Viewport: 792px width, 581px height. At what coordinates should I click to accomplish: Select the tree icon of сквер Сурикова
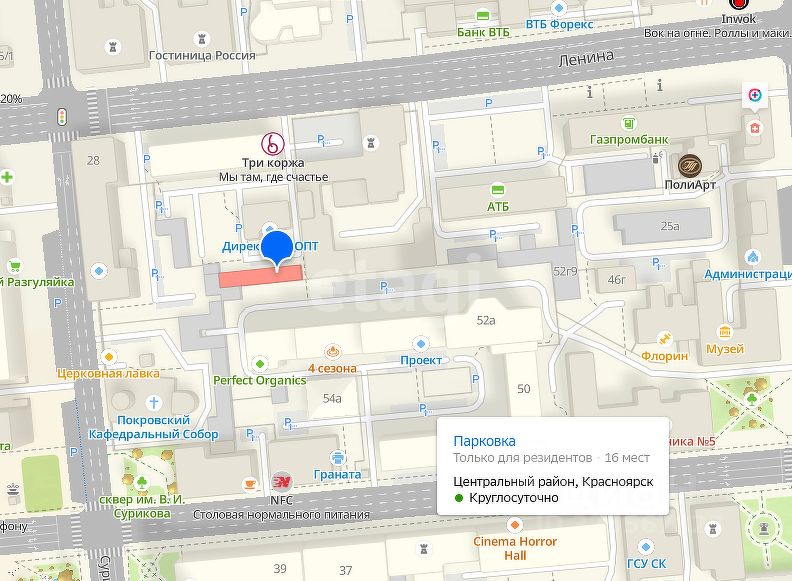[x=142, y=481]
